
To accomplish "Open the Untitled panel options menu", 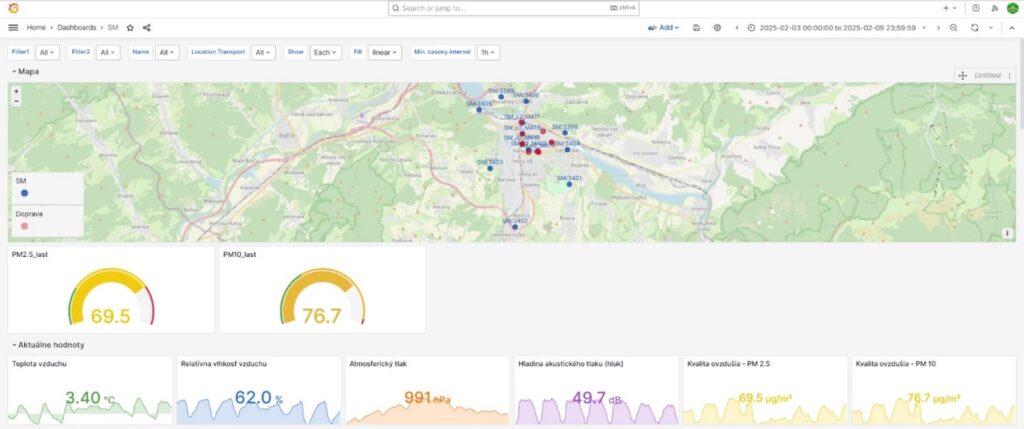I will (1010, 76).
